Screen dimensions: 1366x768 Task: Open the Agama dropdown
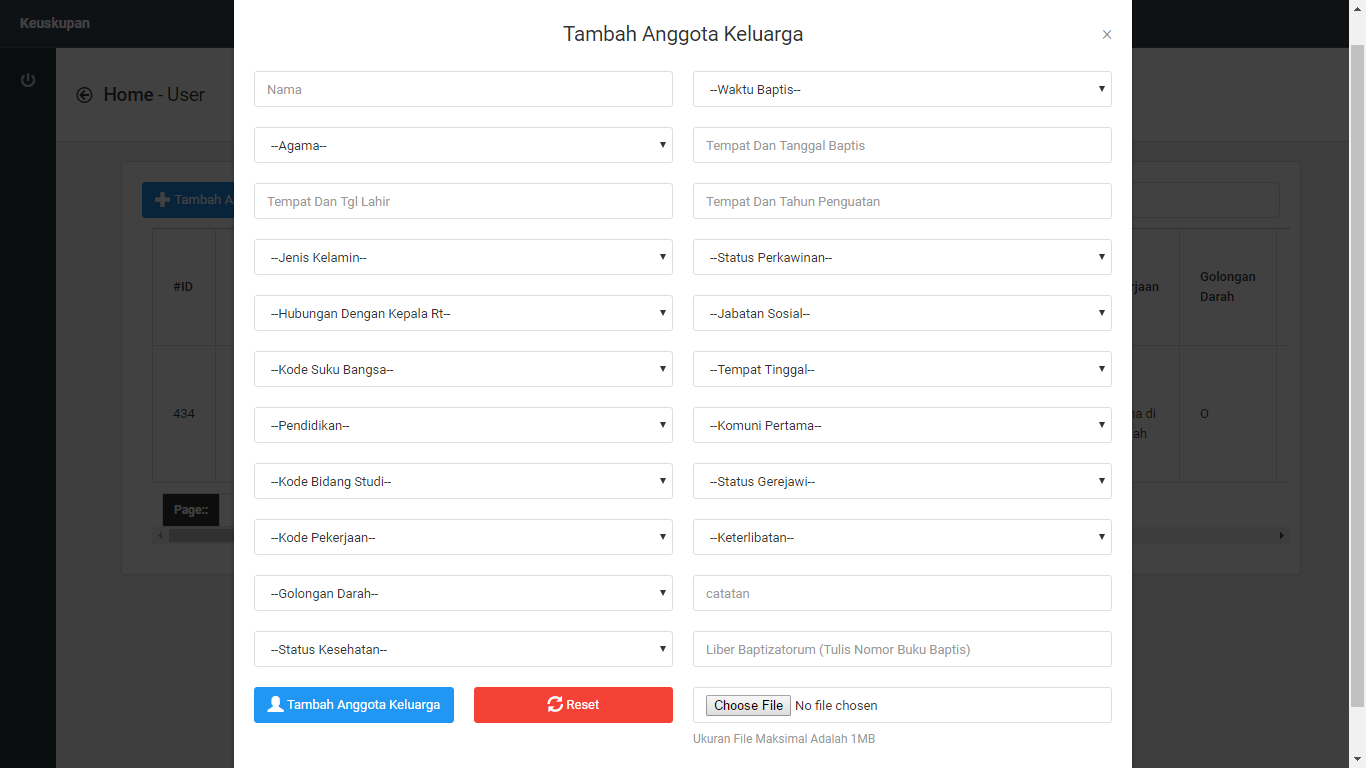click(x=463, y=145)
